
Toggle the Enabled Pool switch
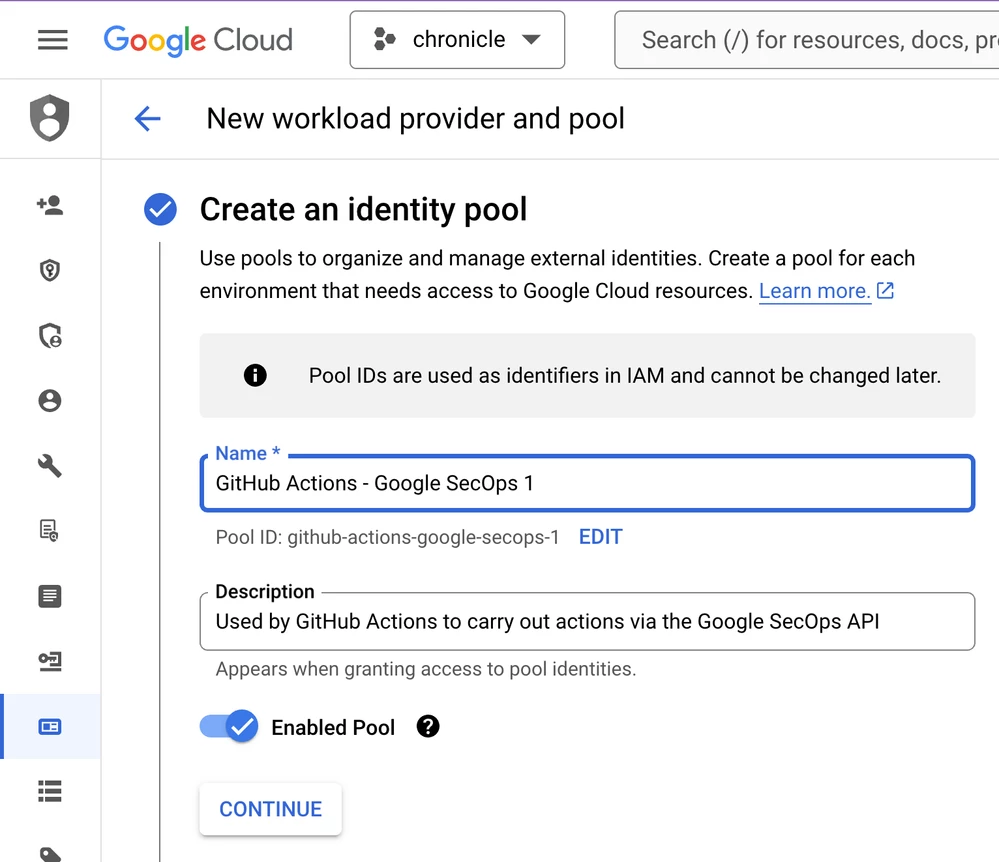(229, 727)
